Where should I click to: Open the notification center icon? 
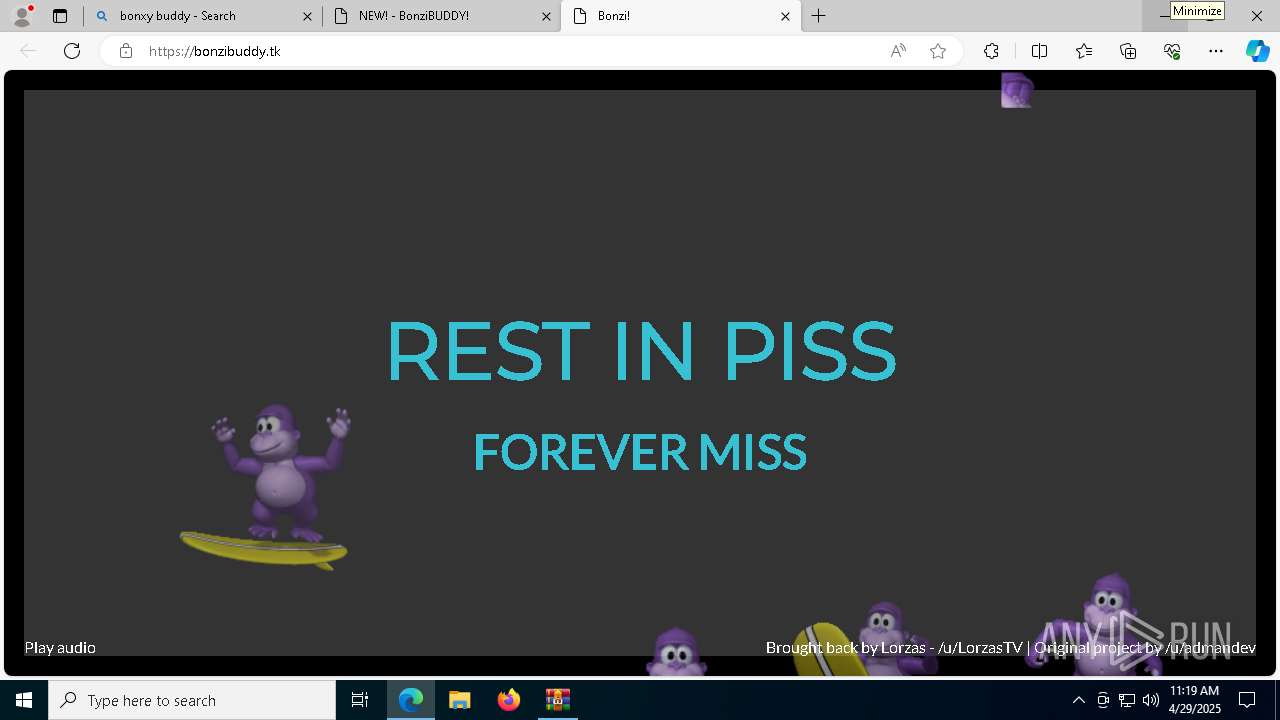coord(1247,700)
